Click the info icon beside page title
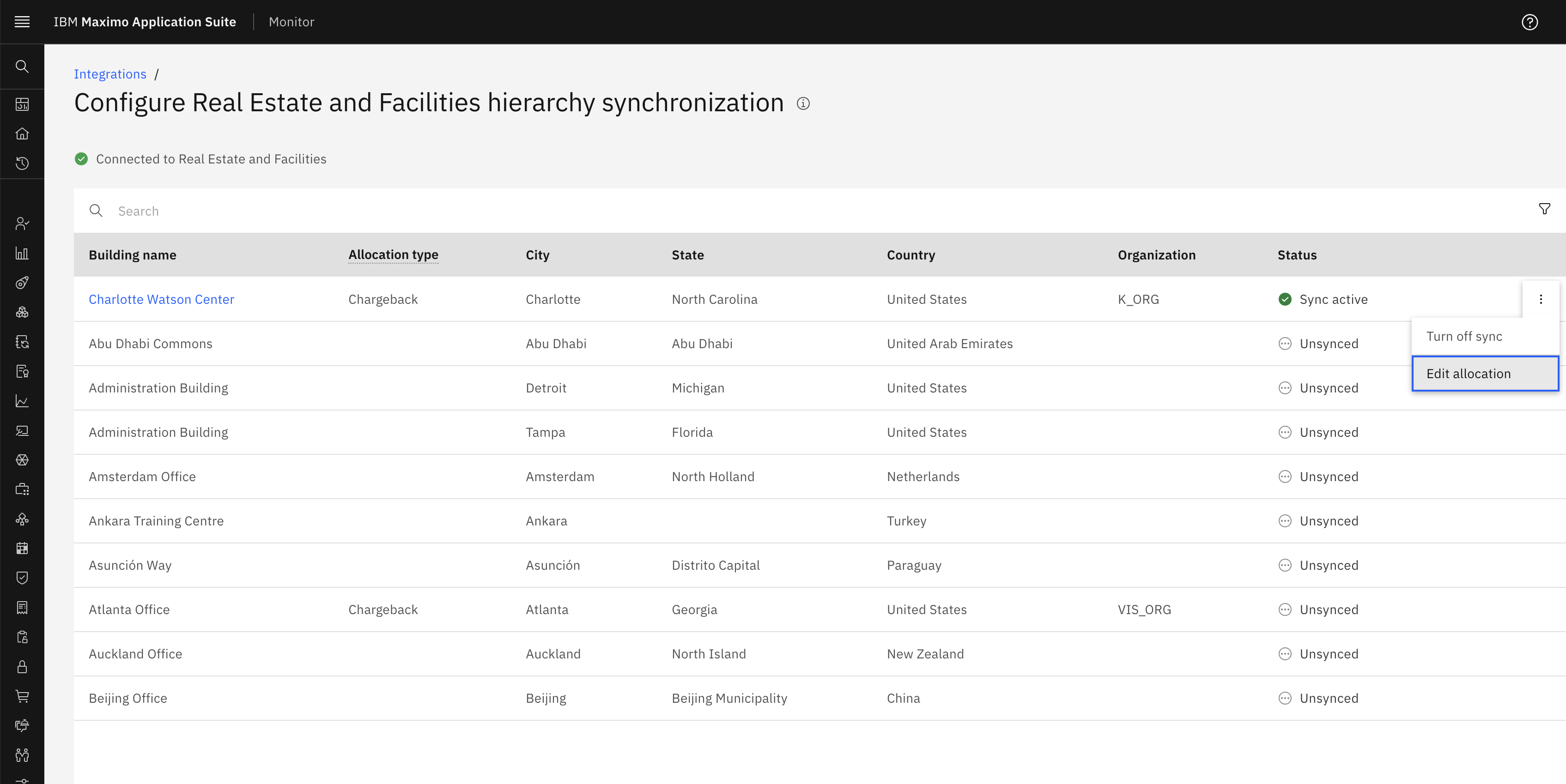This screenshot has height=784, width=1566. [x=803, y=103]
